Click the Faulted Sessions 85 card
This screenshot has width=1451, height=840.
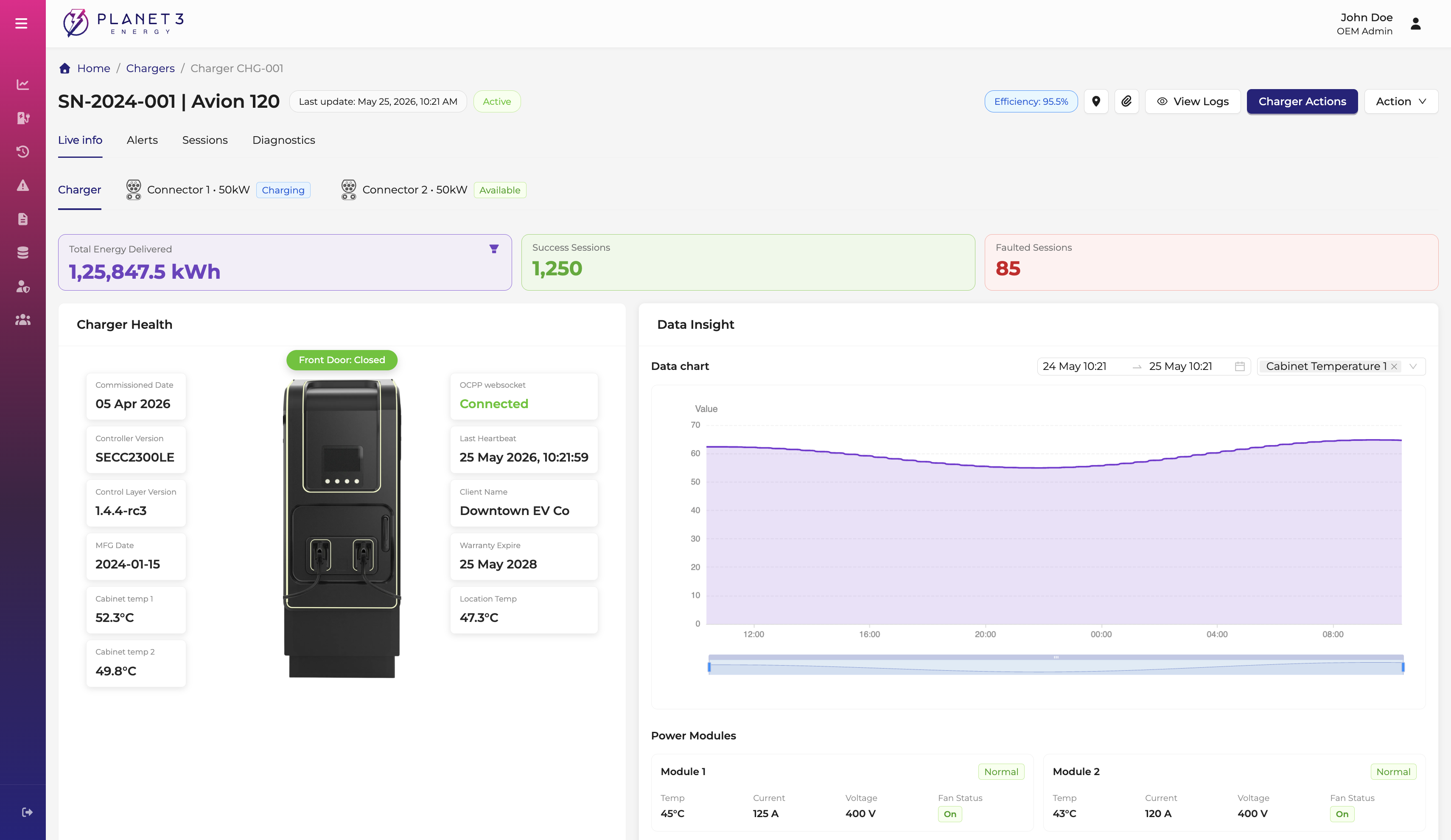tap(1211, 262)
